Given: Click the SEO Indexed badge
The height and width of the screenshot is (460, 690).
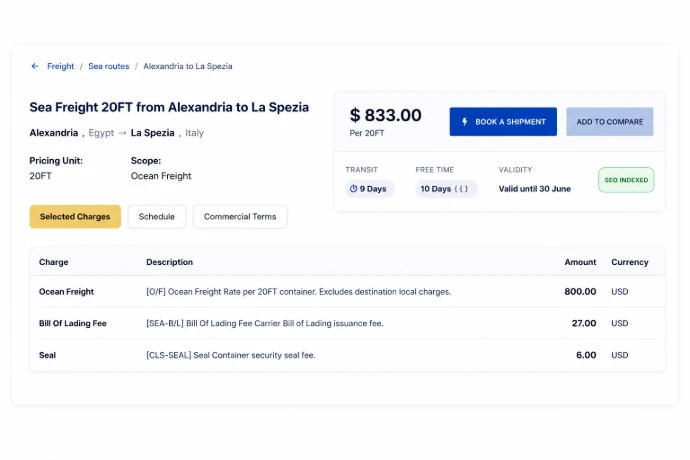Looking at the screenshot, I should pos(626,180).
